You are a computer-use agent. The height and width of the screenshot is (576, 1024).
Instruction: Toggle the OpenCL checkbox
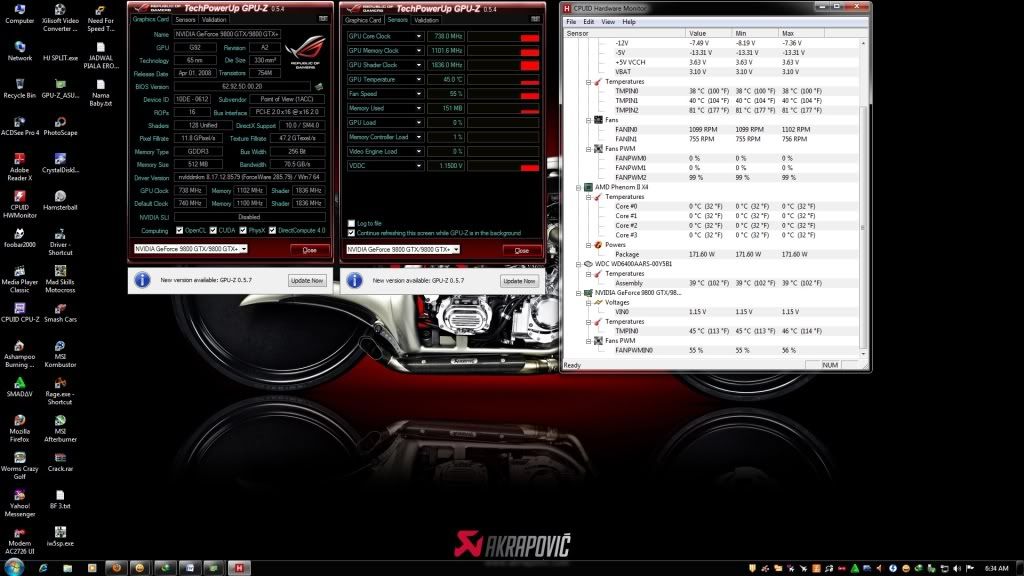click(x=180, y=231)
